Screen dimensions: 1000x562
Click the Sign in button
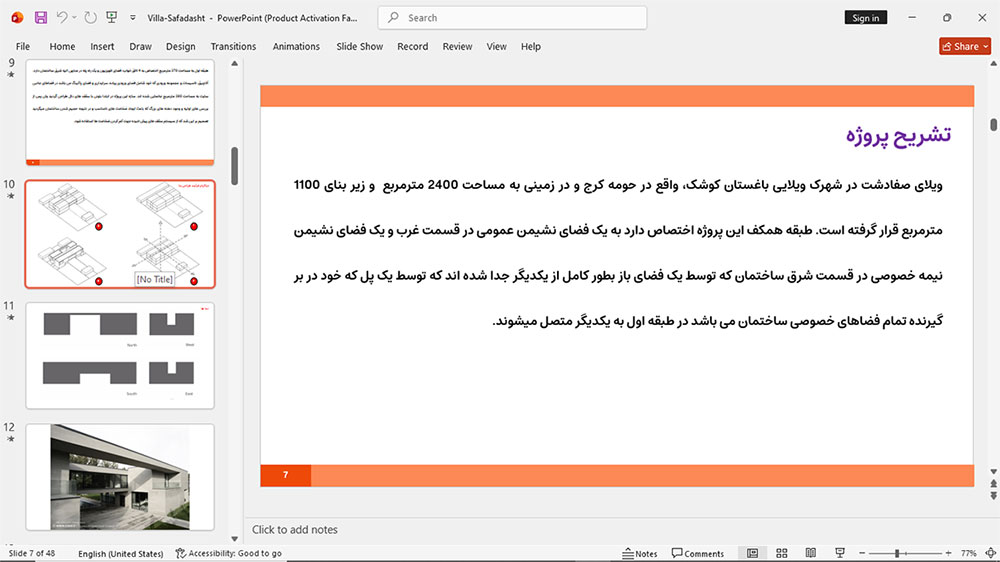865,18
